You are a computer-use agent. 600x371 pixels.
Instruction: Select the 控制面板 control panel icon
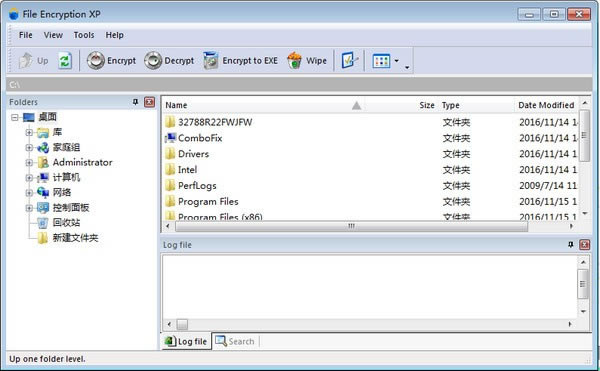[x=43, y=208]
